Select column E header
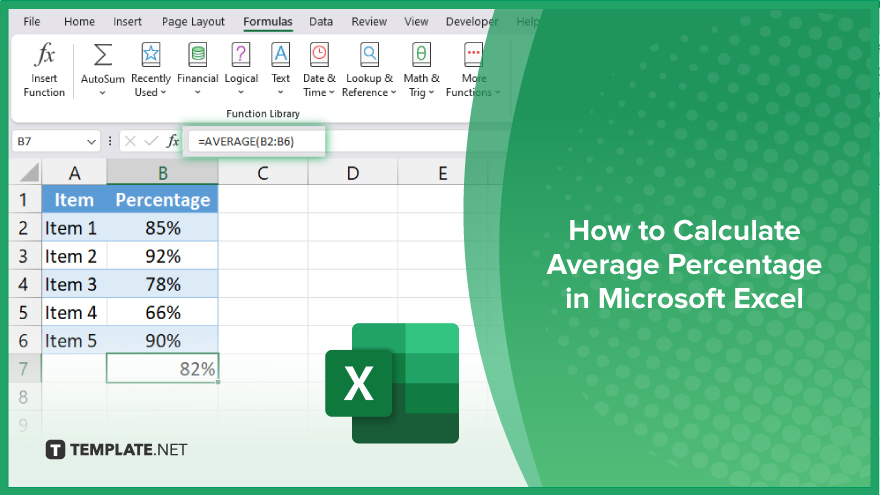880x495 pixels. tap(443, 173)
